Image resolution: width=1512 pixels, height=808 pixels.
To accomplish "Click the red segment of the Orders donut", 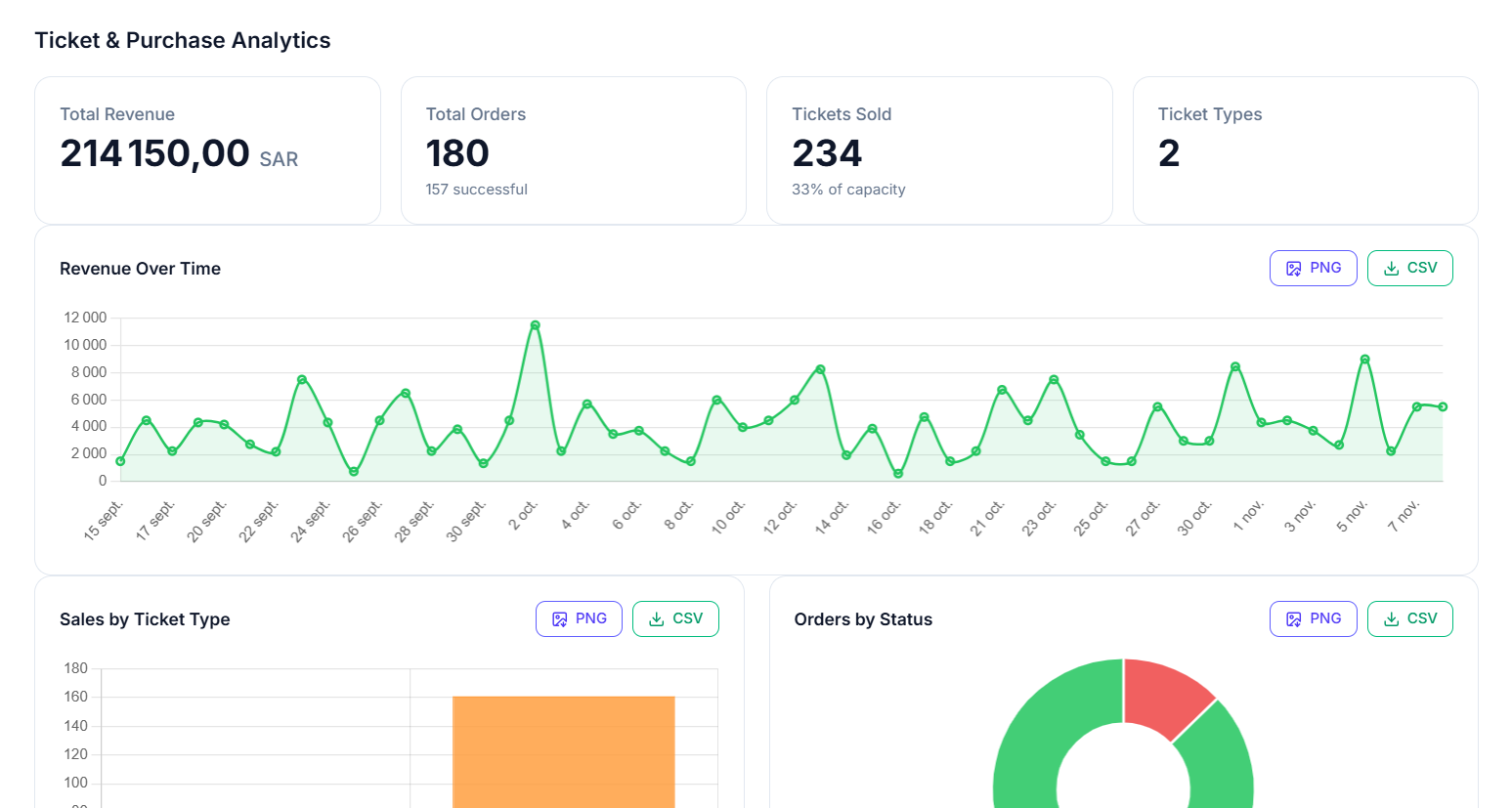I will pos(1166,697).
